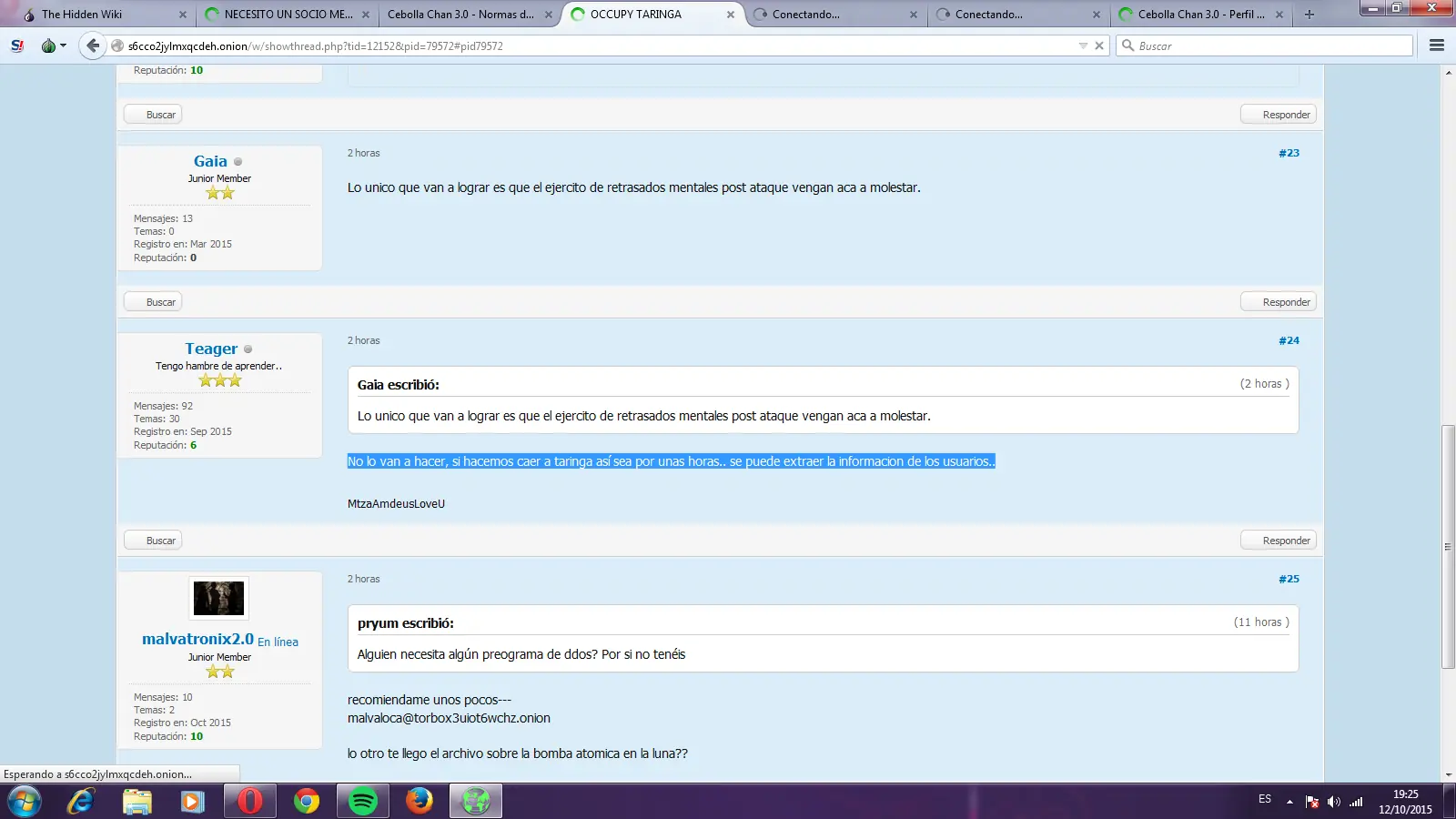
Task: Click ES language indicator
Action: point(1265,799)
